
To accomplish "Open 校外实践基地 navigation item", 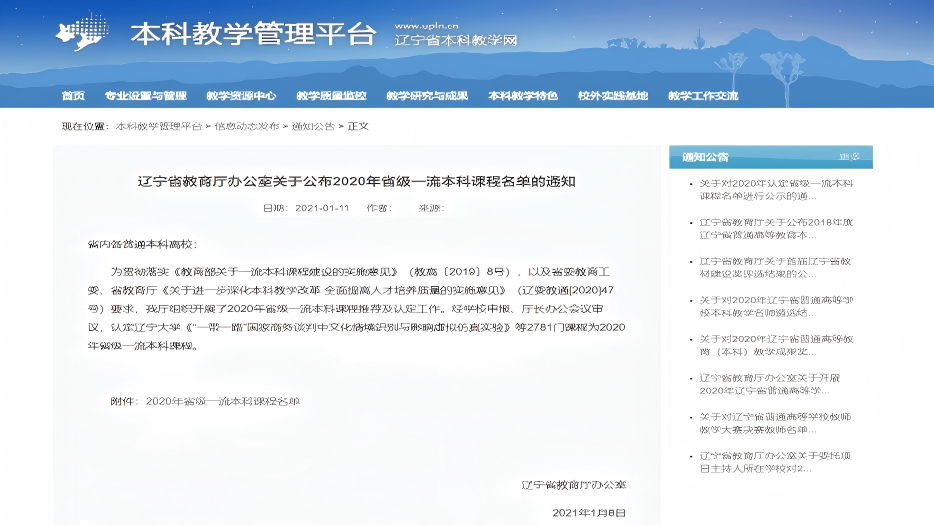I will tap(613, 96).
